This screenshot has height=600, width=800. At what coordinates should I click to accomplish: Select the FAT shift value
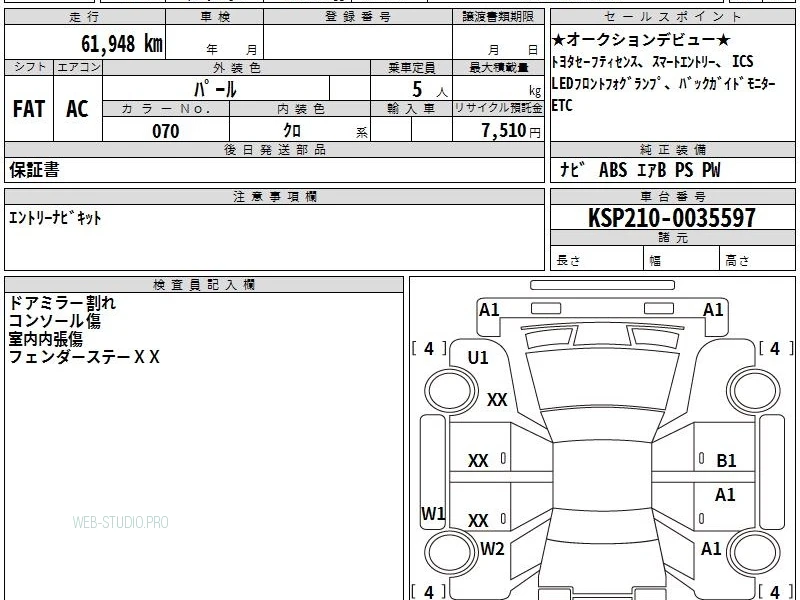(x=29, y=109)
